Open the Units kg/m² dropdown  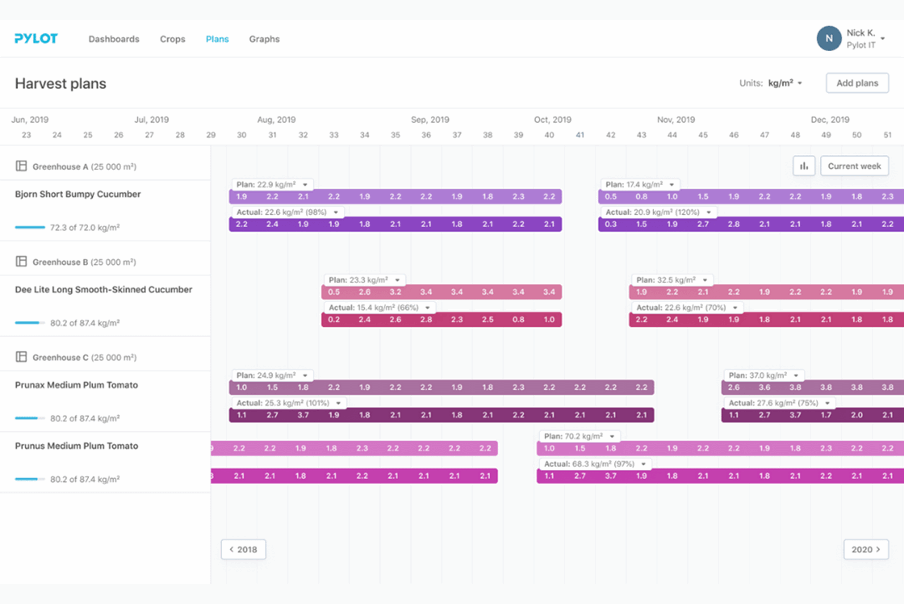coord(785,83)
